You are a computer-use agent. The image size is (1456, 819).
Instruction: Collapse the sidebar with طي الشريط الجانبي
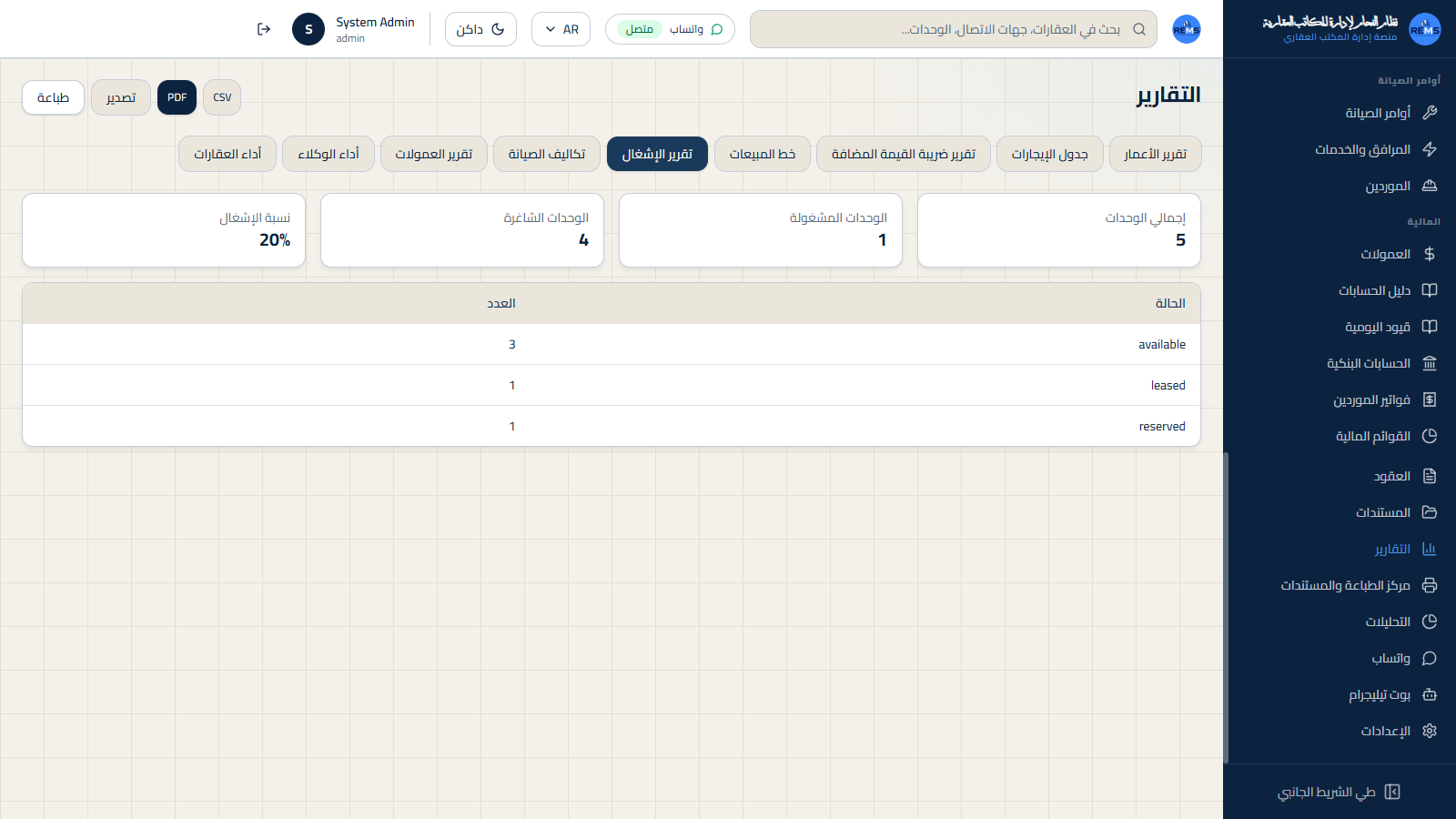point(1339,792)
